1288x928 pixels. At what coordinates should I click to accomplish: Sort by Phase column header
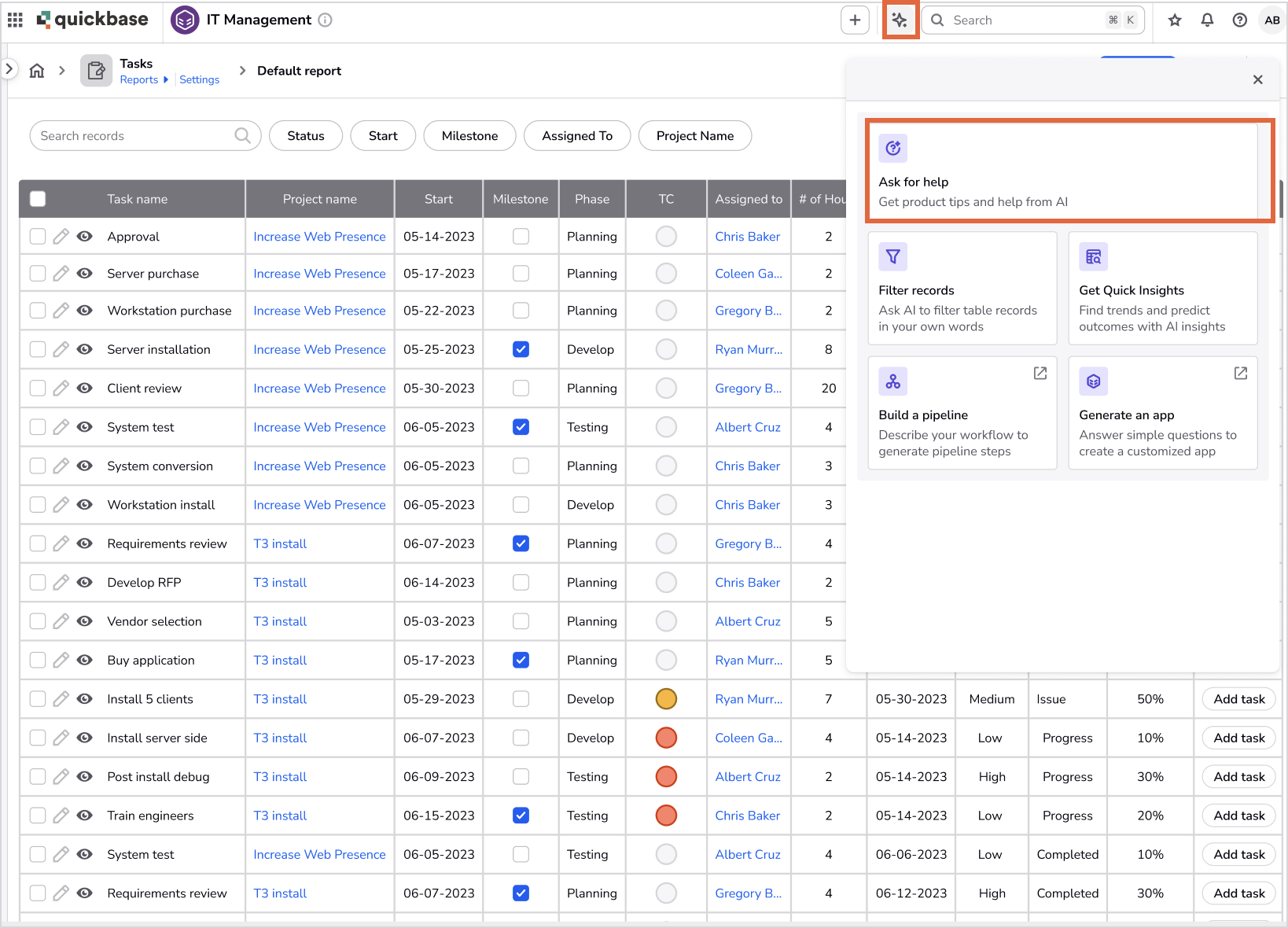tap(592, 199)
